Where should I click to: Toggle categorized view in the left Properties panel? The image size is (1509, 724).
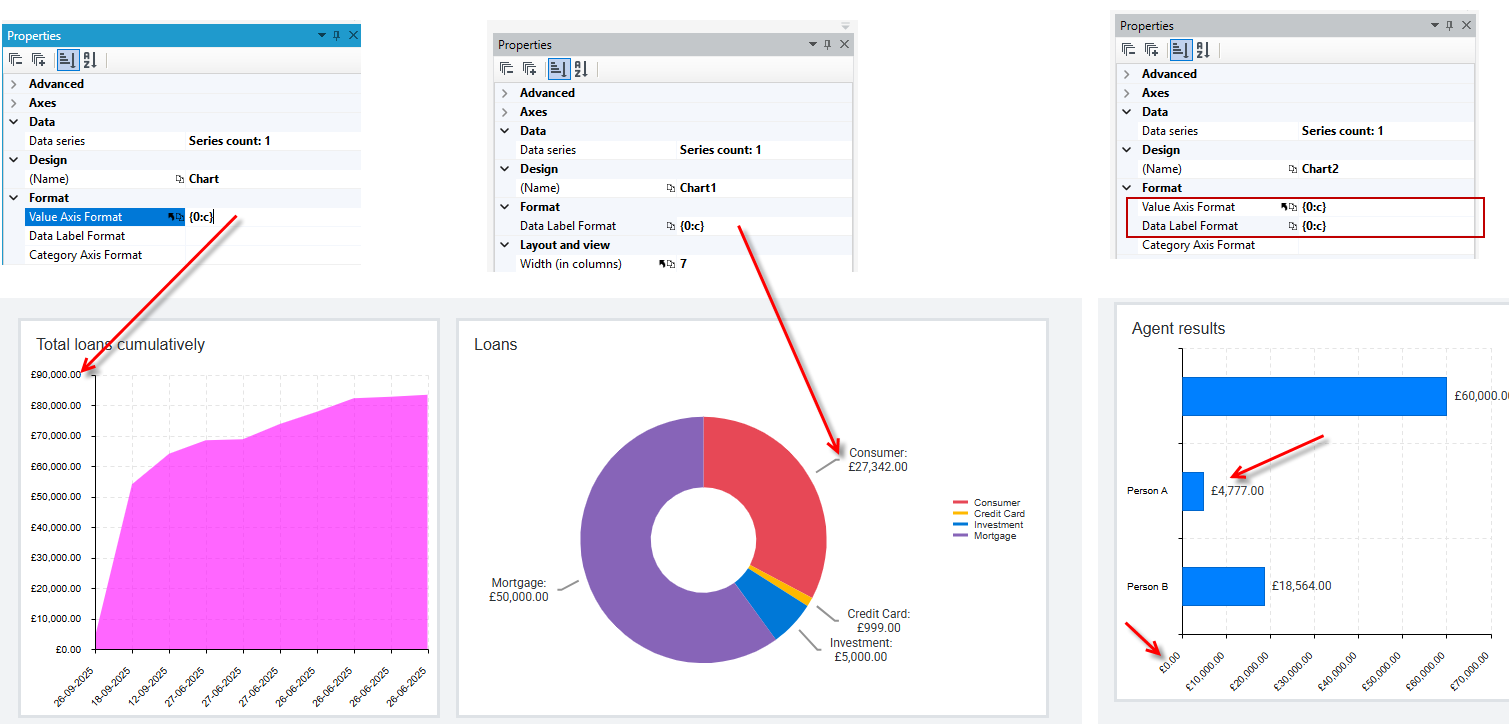tap(66, 60)
